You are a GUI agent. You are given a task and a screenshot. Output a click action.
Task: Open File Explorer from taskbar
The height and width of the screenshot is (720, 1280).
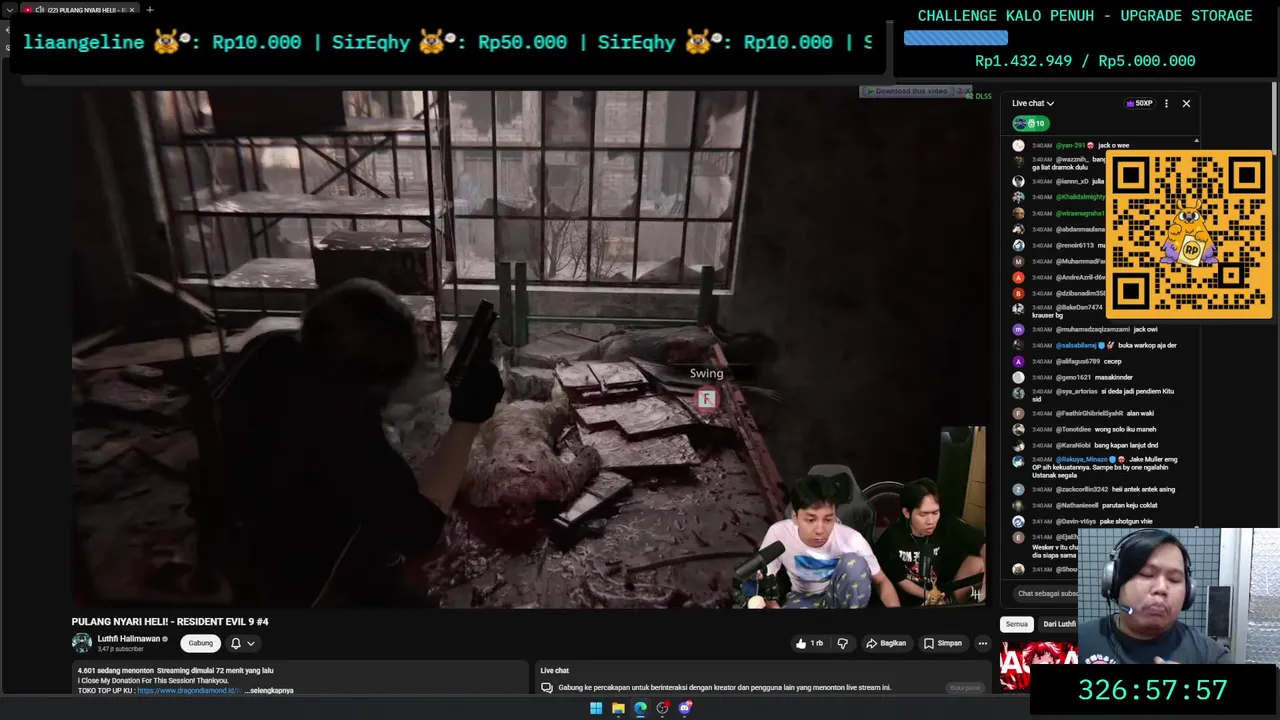[x=618, y=708]
